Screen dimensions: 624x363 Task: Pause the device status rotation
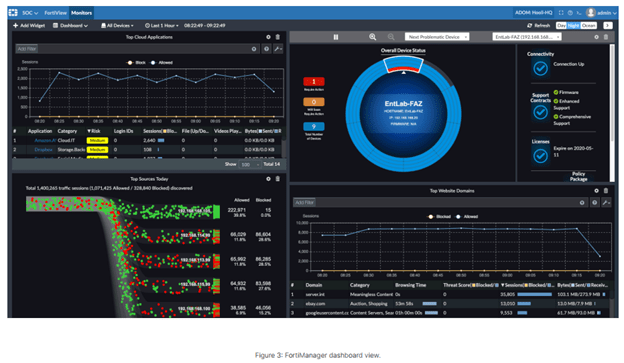(x=336, y=37)
